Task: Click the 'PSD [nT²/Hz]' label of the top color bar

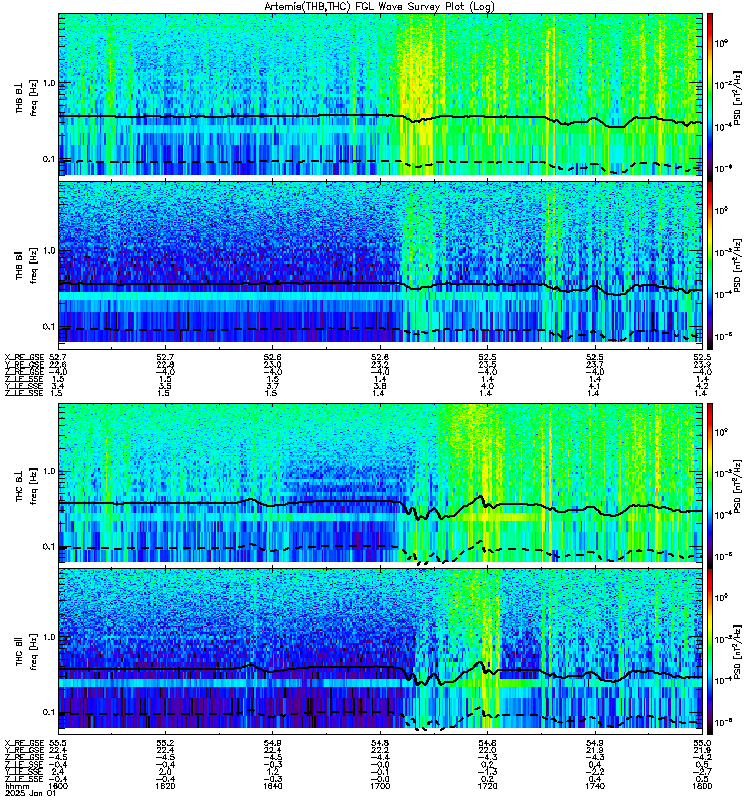Action: point(738,98)
